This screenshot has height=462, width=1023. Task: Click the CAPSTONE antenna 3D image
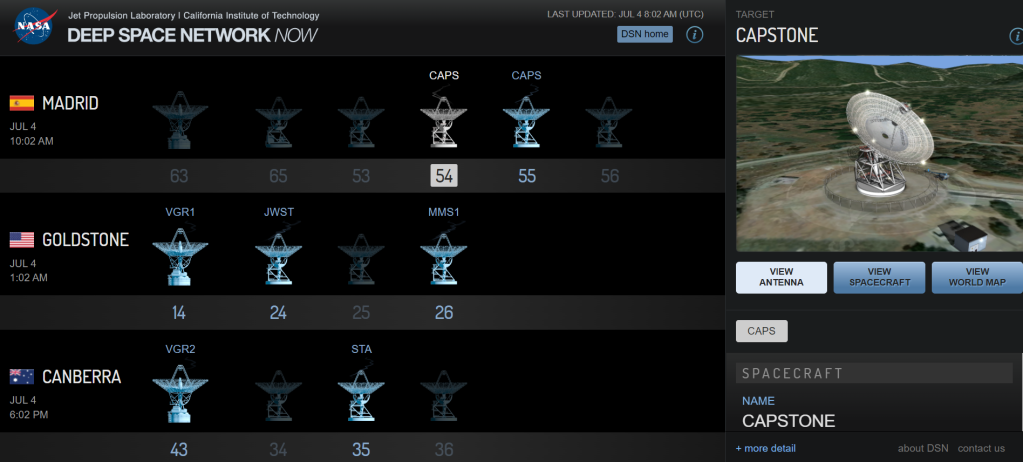pos(878,154)
